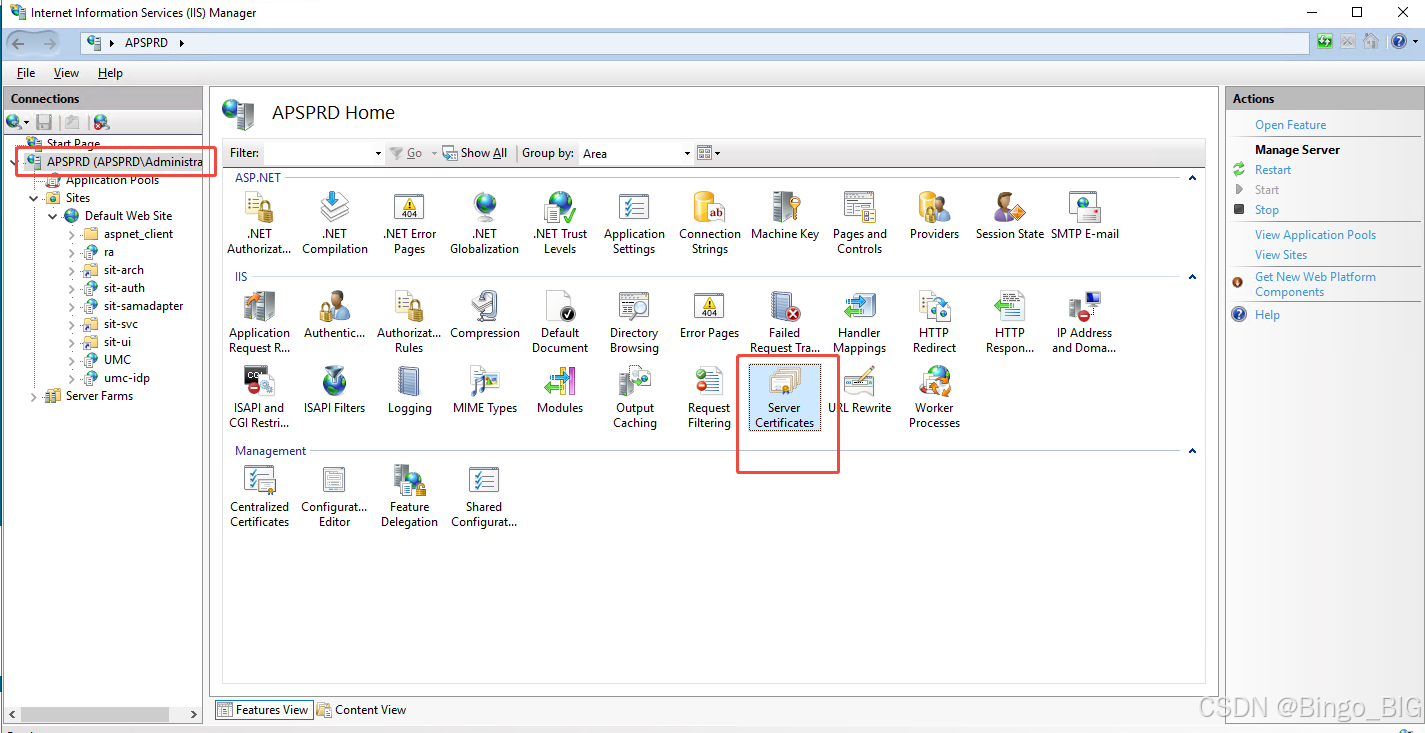
Task: Open the Worker Processes feature
Action: point(934,397)
